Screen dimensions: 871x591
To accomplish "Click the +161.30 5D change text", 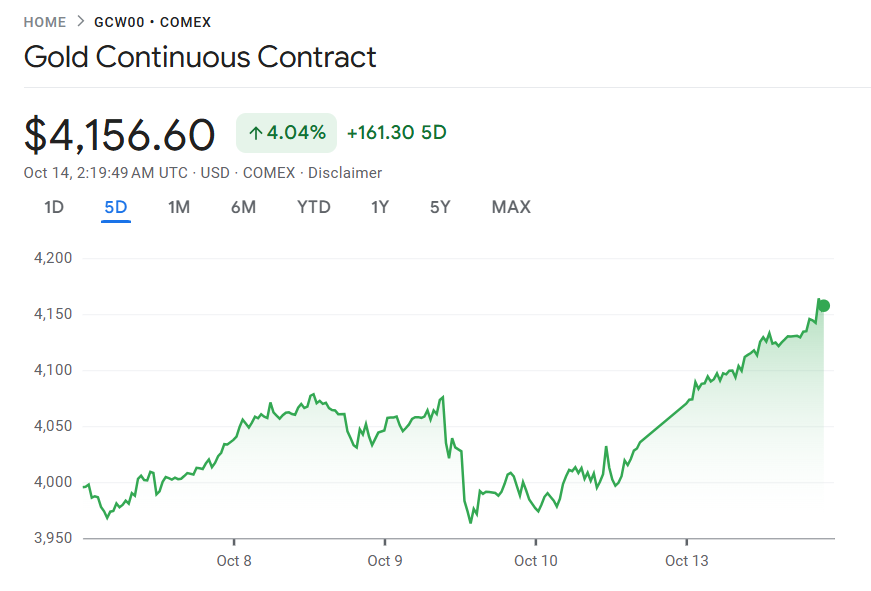I will (397, 133).
